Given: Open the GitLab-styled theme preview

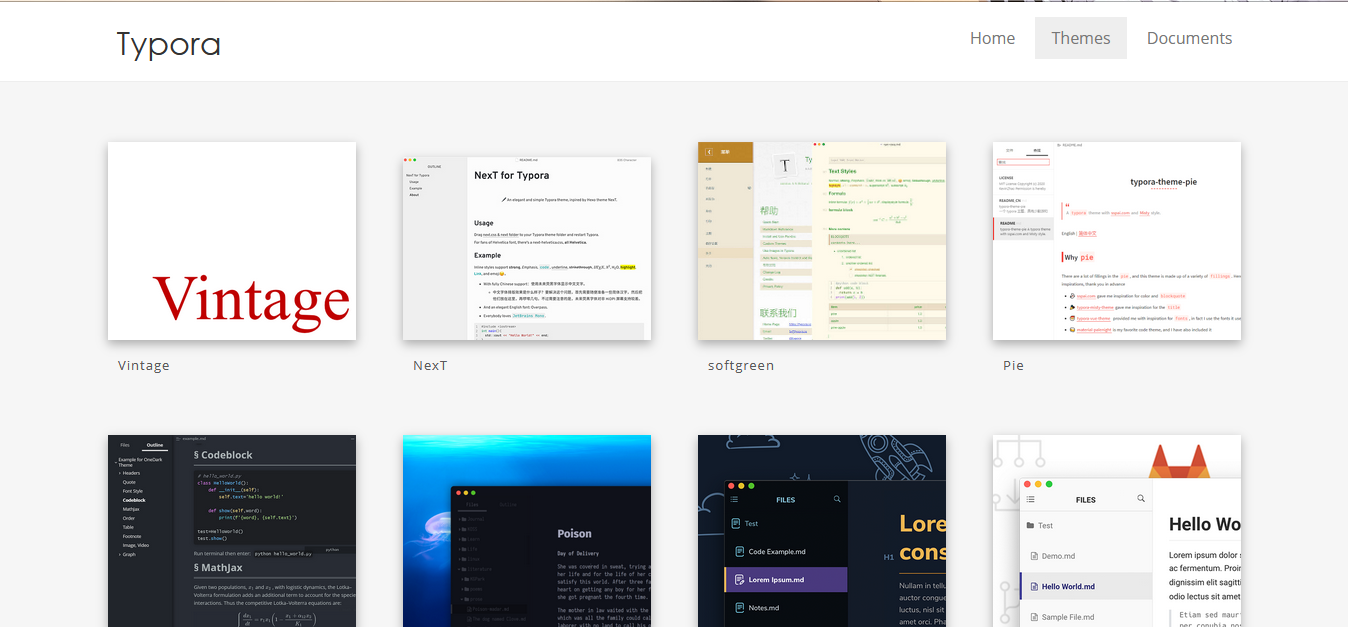Looking at the screenshot, I should [x=1116, y=530].
